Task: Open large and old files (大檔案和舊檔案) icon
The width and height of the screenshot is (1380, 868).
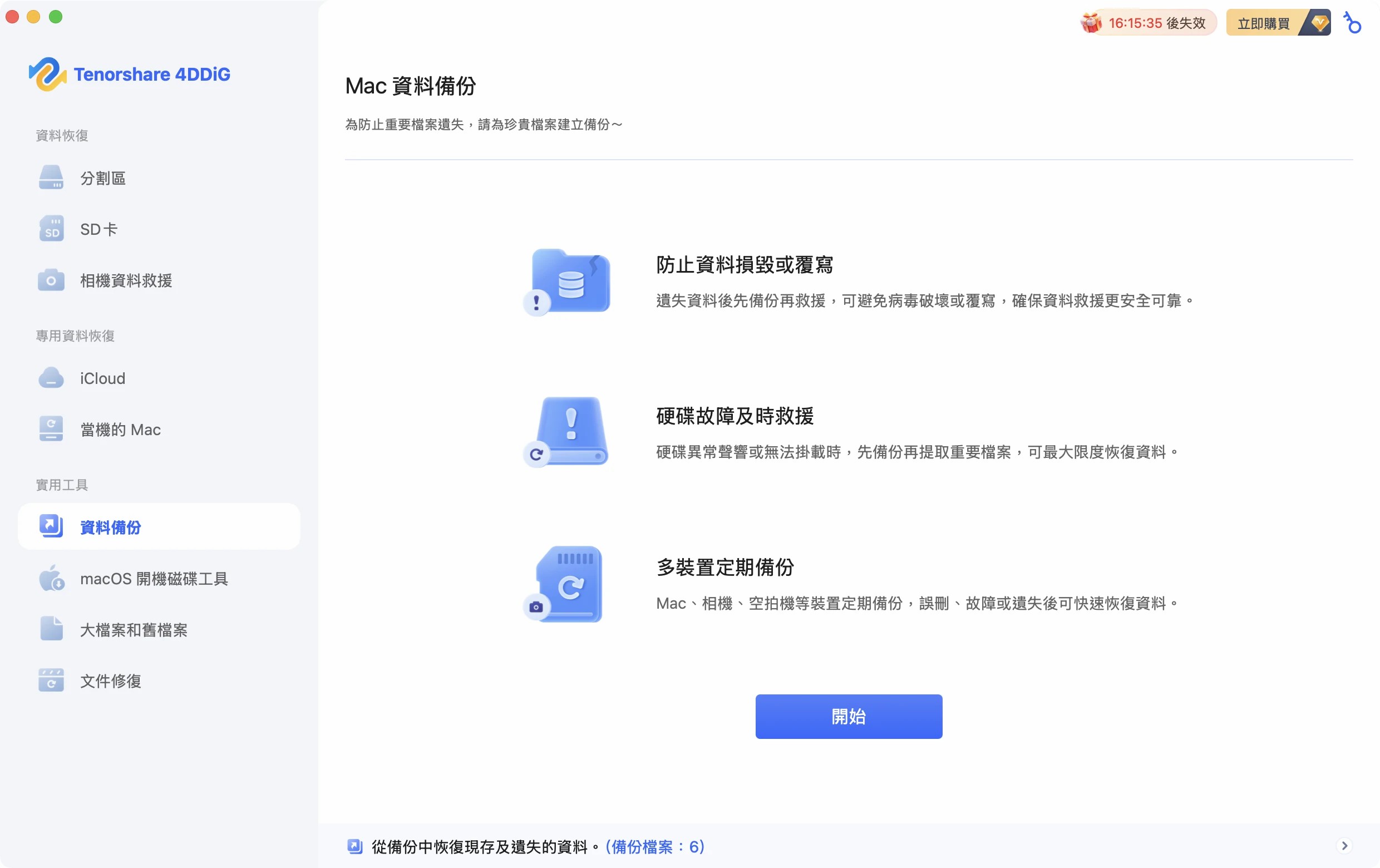Action: [x=51, y=629]
